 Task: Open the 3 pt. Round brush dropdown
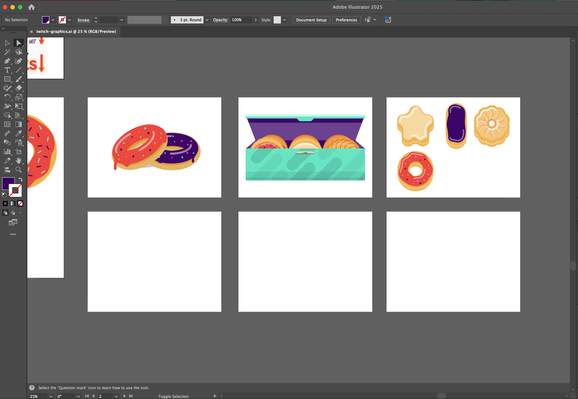tap(207, 20)
